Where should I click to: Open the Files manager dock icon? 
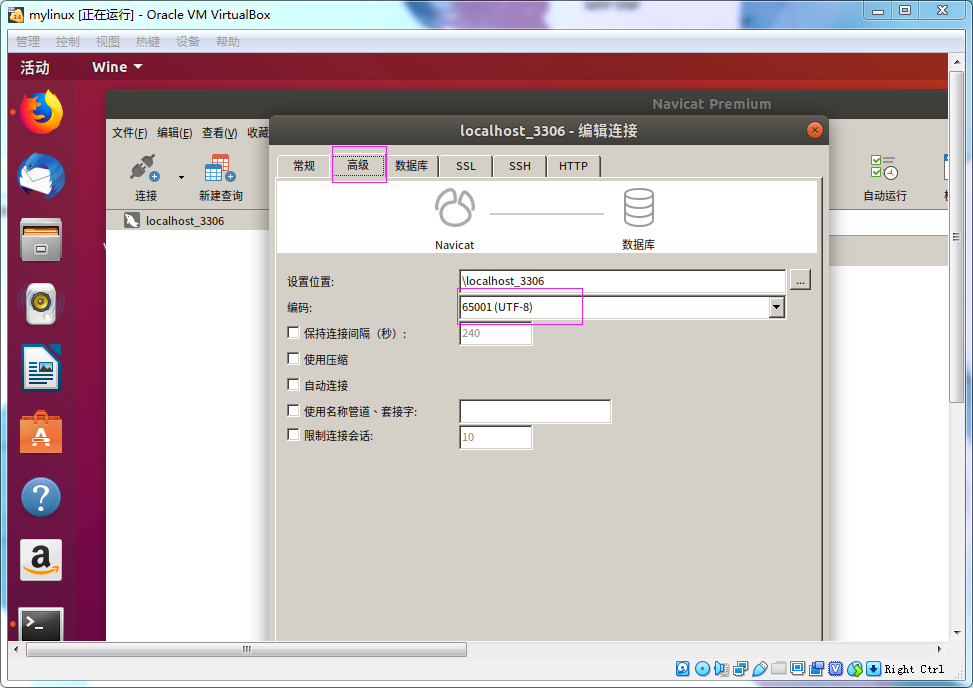(41, 240)
